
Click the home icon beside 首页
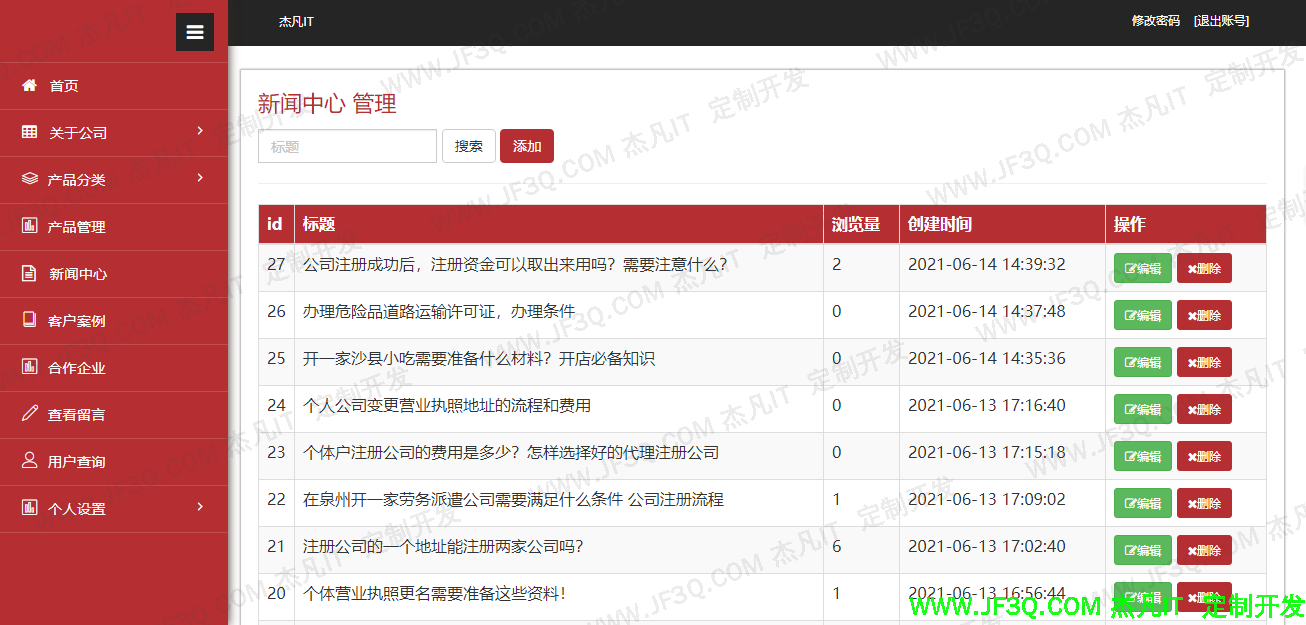[x=30, y=85]
